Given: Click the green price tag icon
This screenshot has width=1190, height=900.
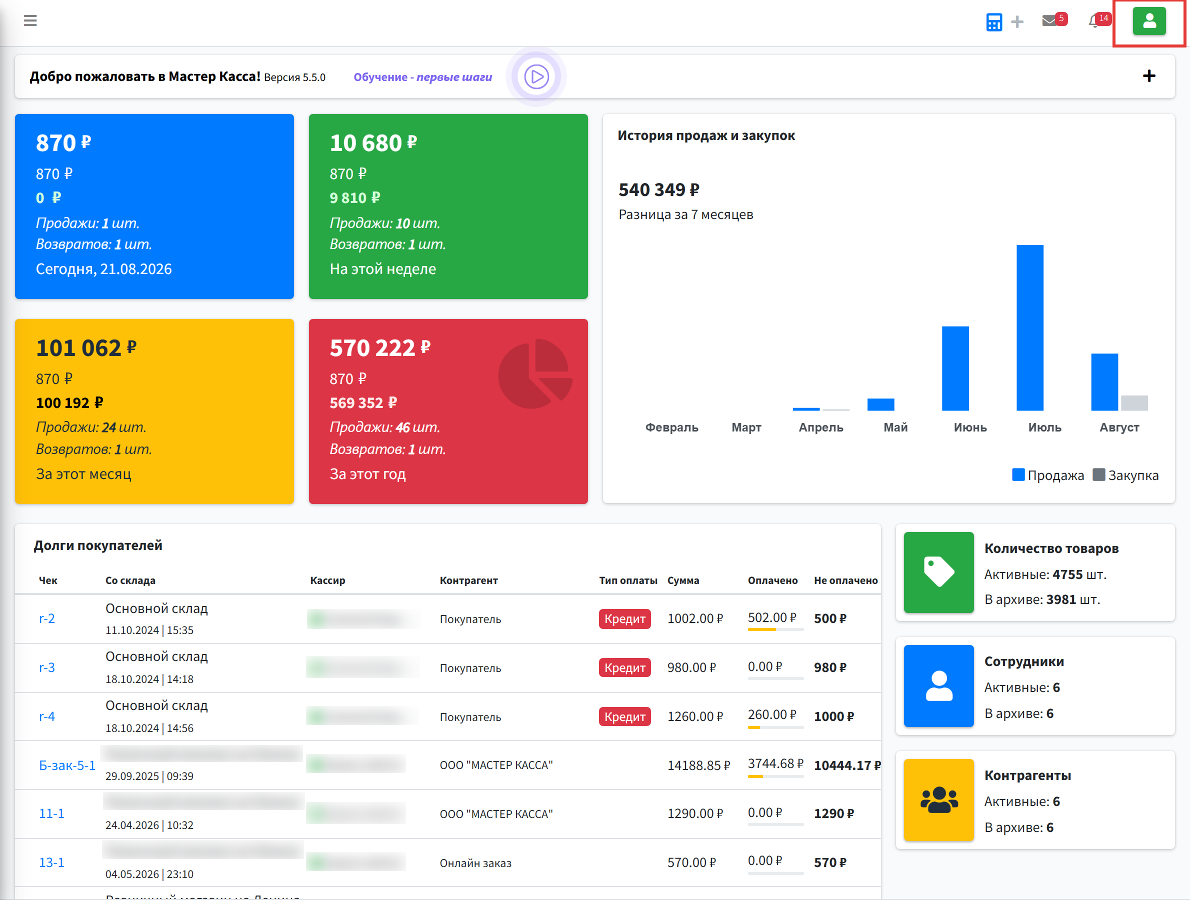Looking at the screenshot, I should click(x=939, y=572).
